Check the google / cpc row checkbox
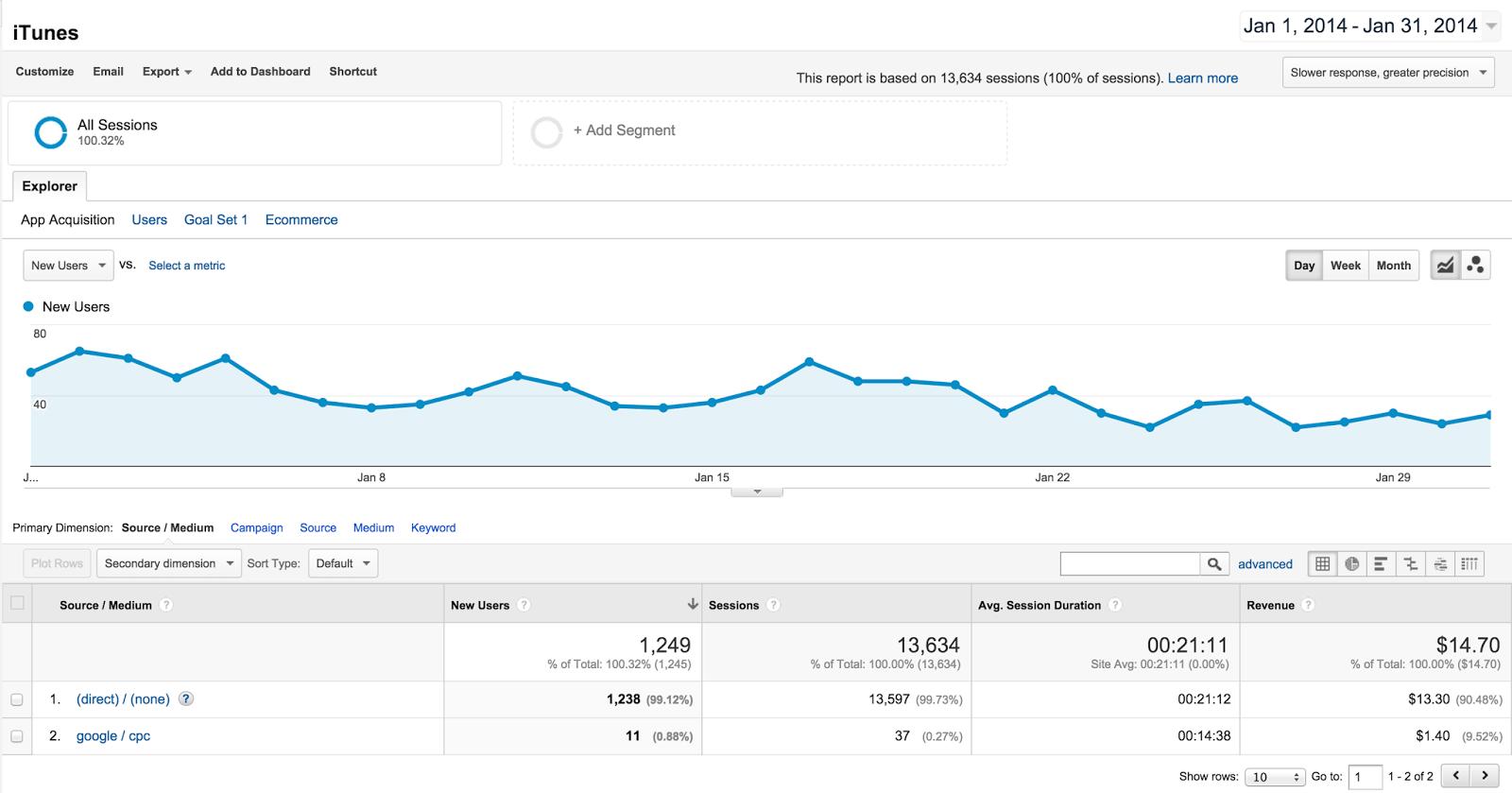The width and height of the screenshot is (1512, 793). pyautogui.click(x=17, y=736)
